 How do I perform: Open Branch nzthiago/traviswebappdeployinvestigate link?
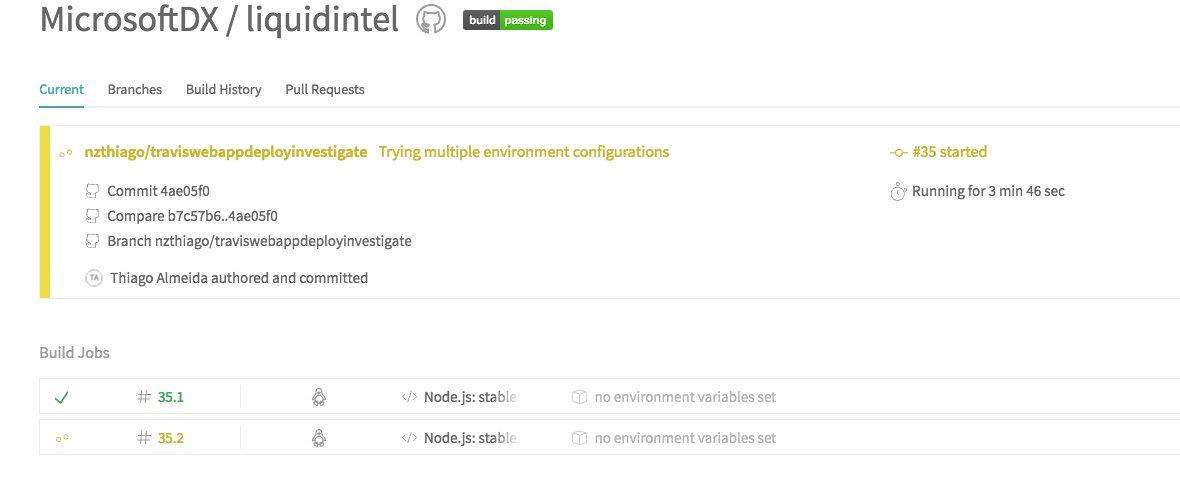[260, 241]
